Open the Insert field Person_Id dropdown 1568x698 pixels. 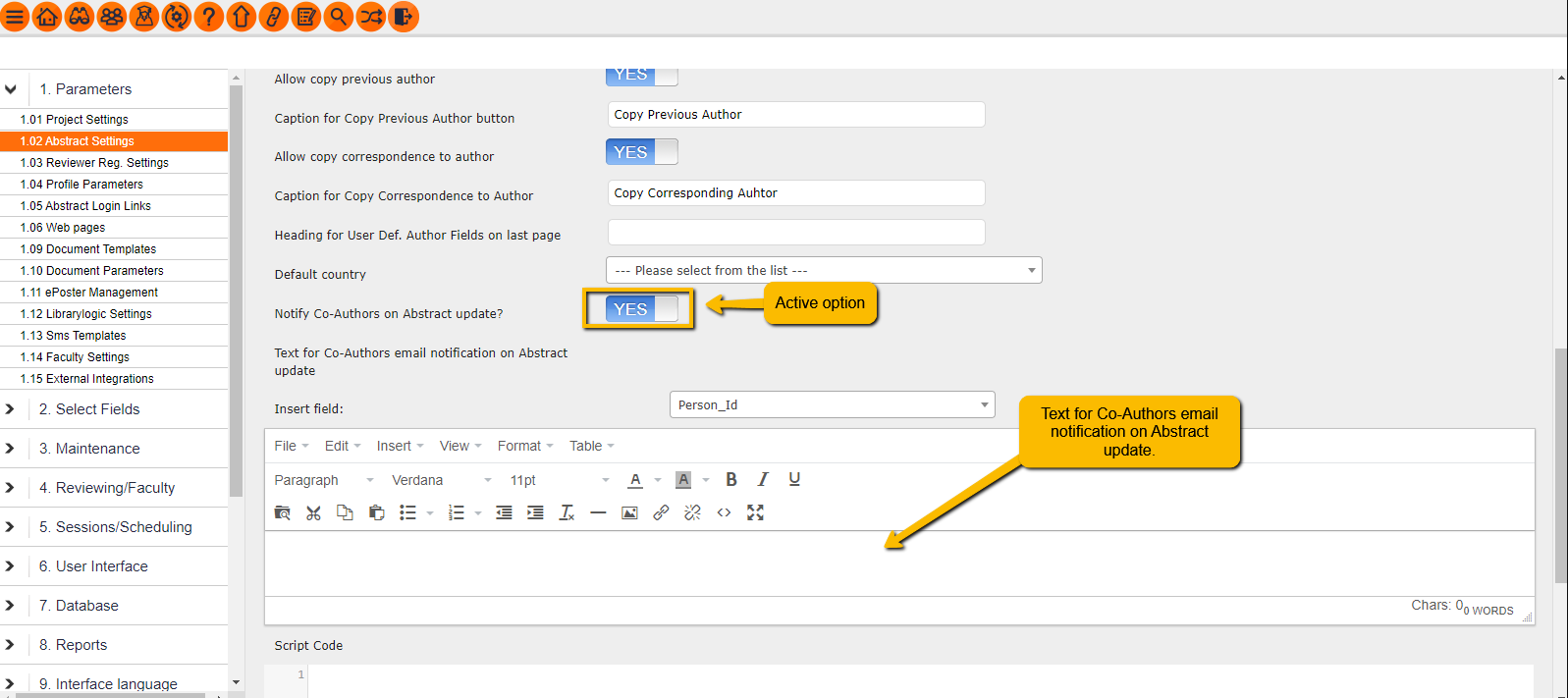click(832, 405)
